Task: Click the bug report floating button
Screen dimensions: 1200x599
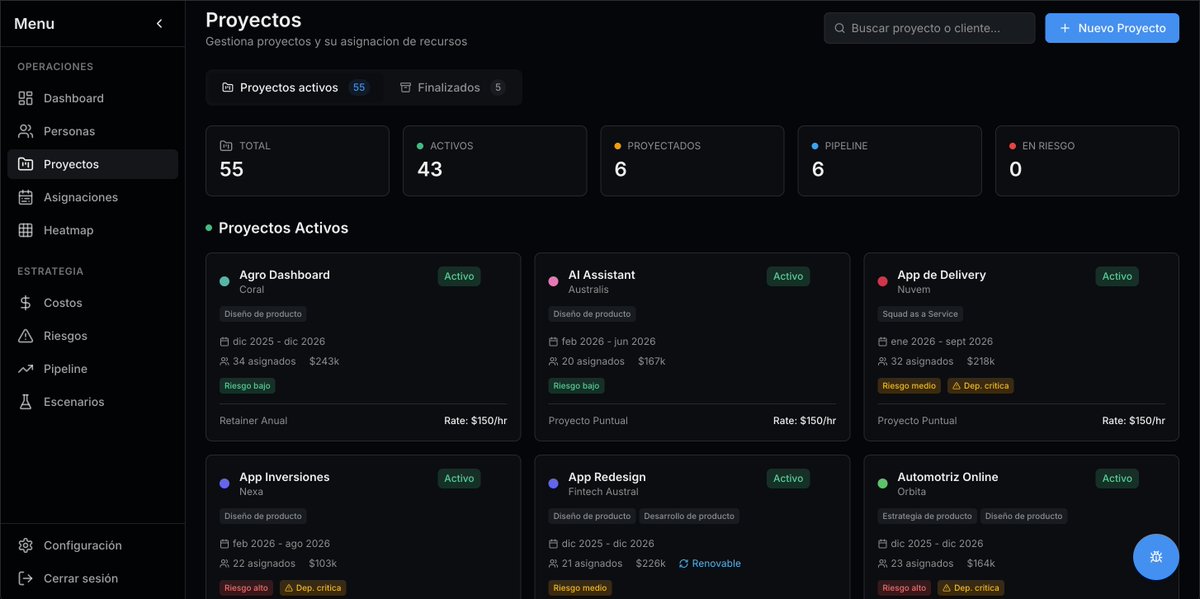Action: (1156, 557)
